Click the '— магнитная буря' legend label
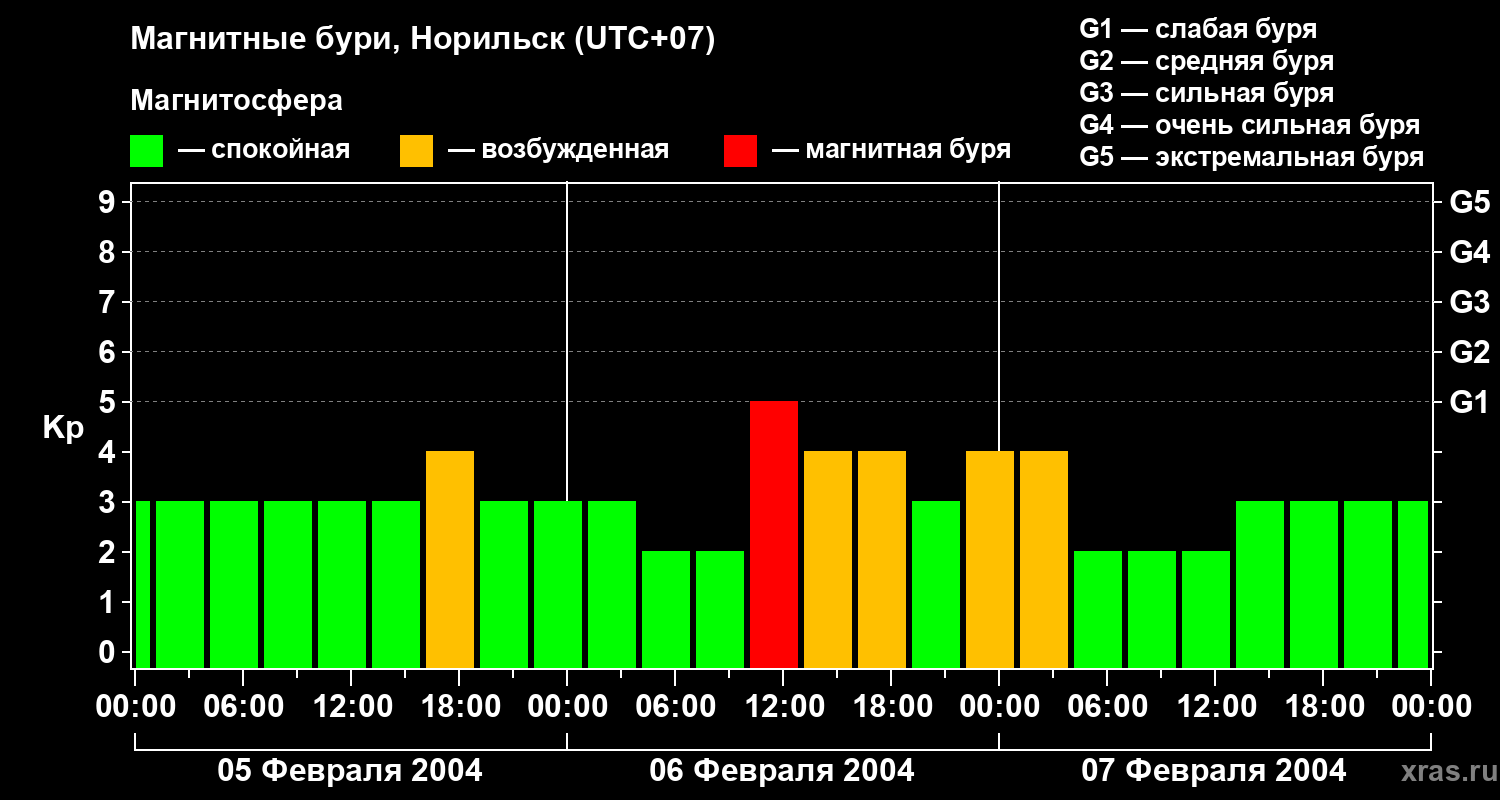This screenshot has width=1500, height=800. click(x=892, y=150)
